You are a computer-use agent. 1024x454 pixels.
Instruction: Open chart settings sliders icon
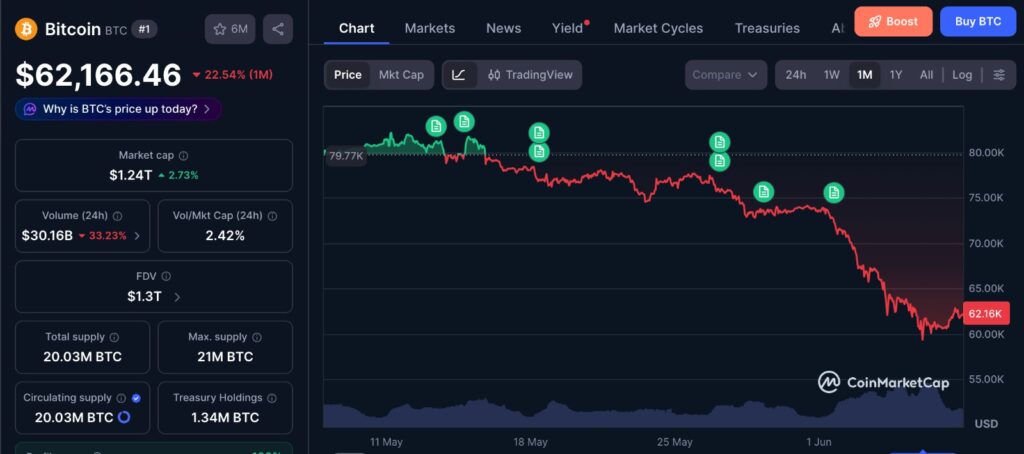pos(999,74)
